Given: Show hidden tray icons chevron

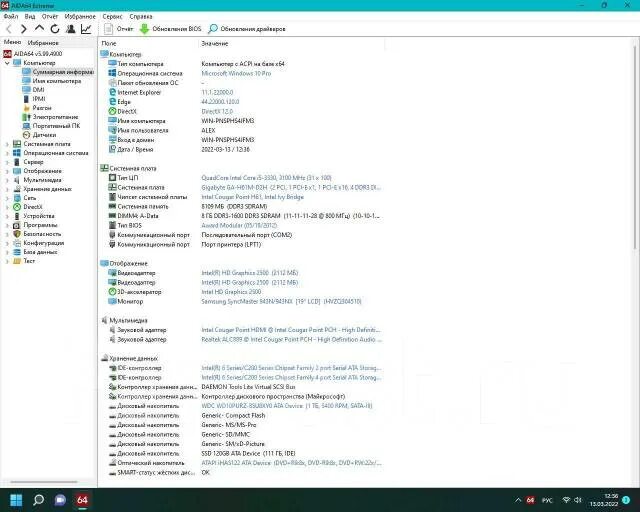Looking at the screenshot, I should [518, 500].
